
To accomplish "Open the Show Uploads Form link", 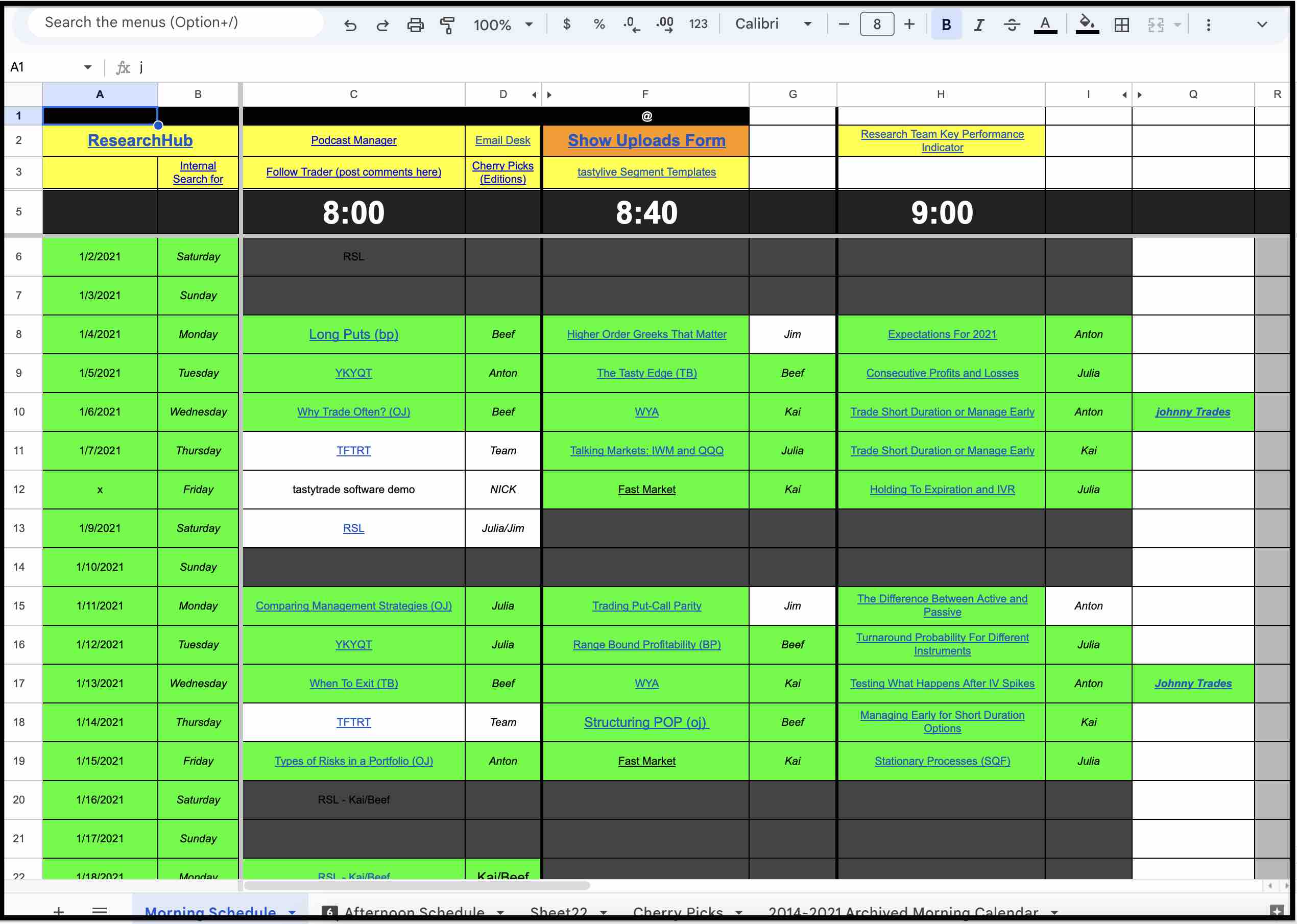I will click(646, 140).
